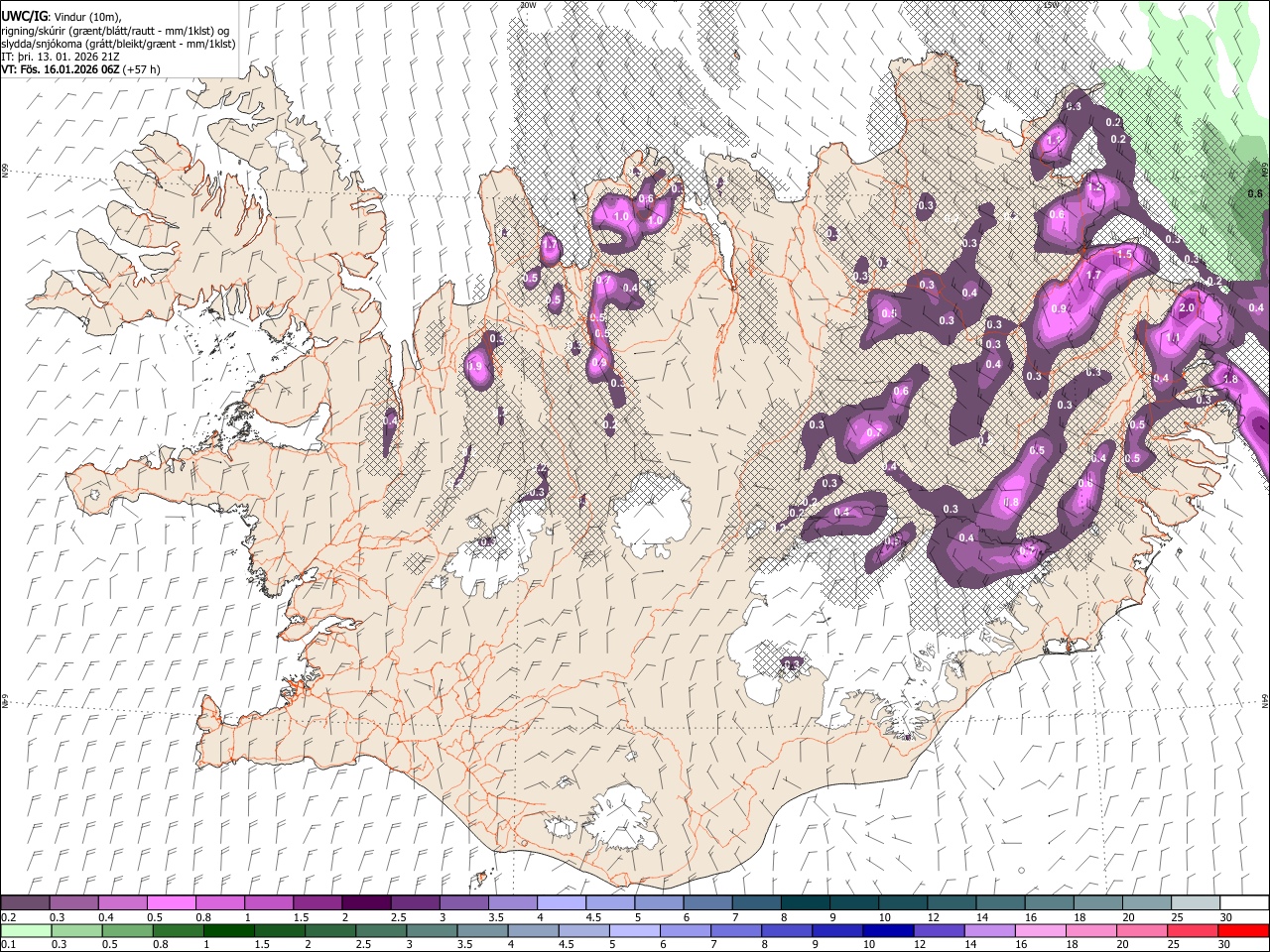The image size is (1270, 952).
Task: Click the "18" label under the bottom legend row
Action: coord(1073,944)
